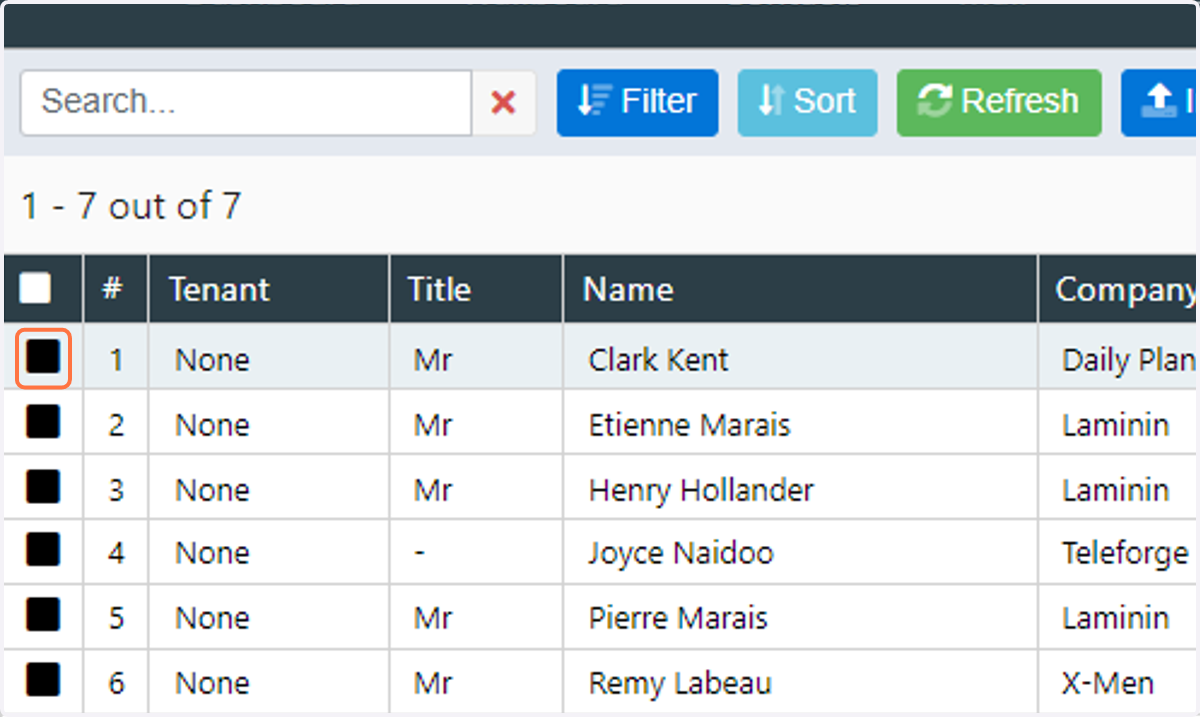Select the name Clark Kent
Viewport: 1200px width, 717px height.
click(x=658, y=359)
